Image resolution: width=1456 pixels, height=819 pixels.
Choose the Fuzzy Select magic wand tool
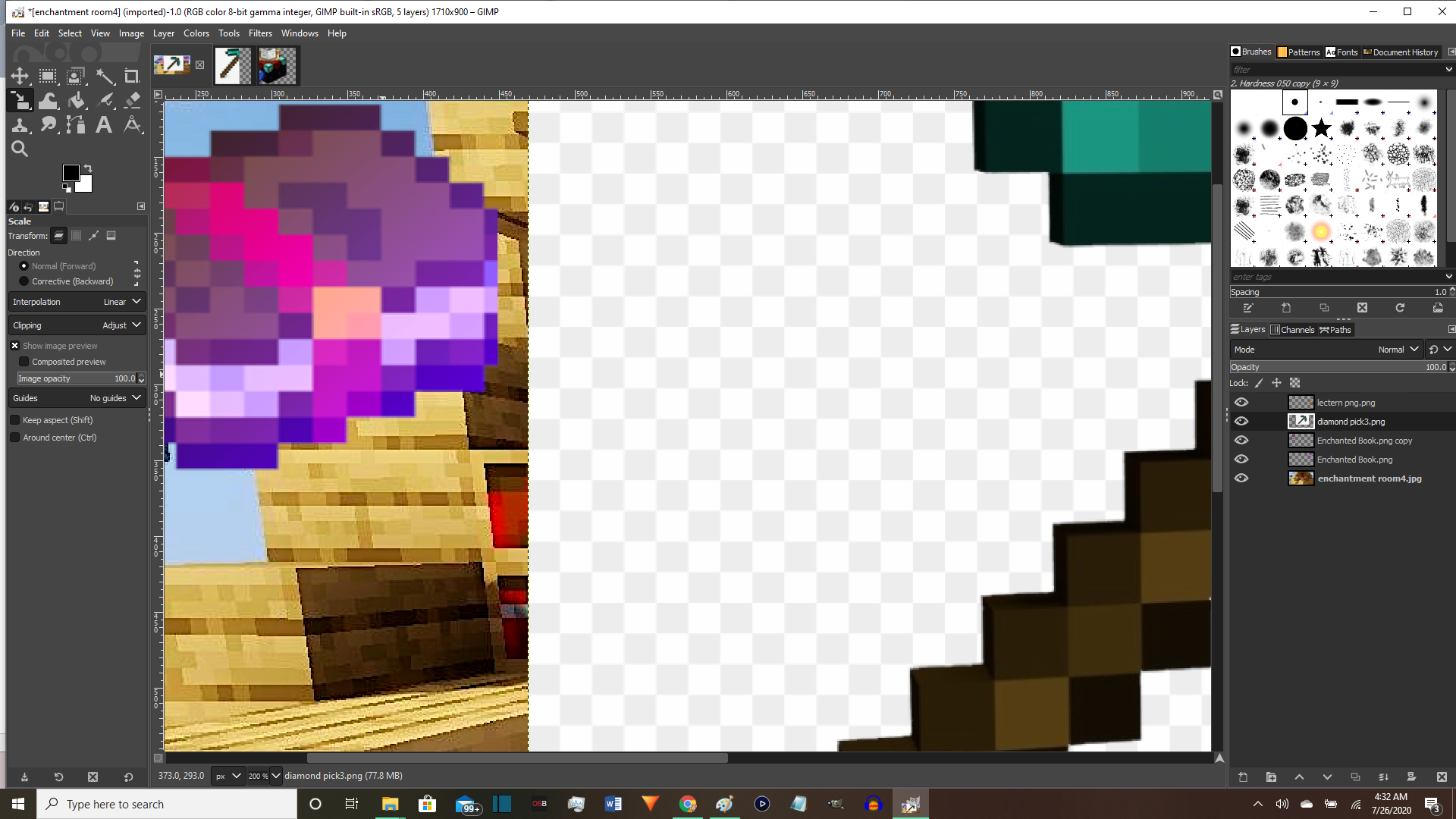point(105,76)
